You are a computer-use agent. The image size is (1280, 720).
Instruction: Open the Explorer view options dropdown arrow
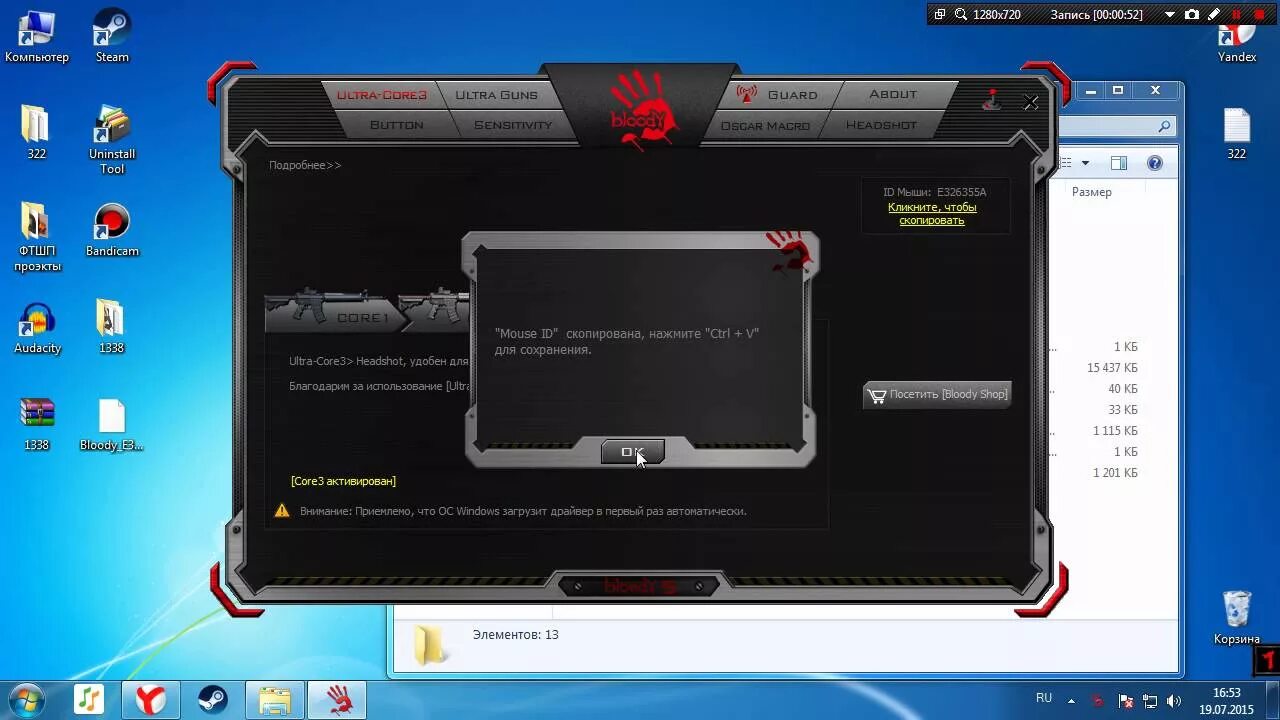click(x=1085, y=163)
